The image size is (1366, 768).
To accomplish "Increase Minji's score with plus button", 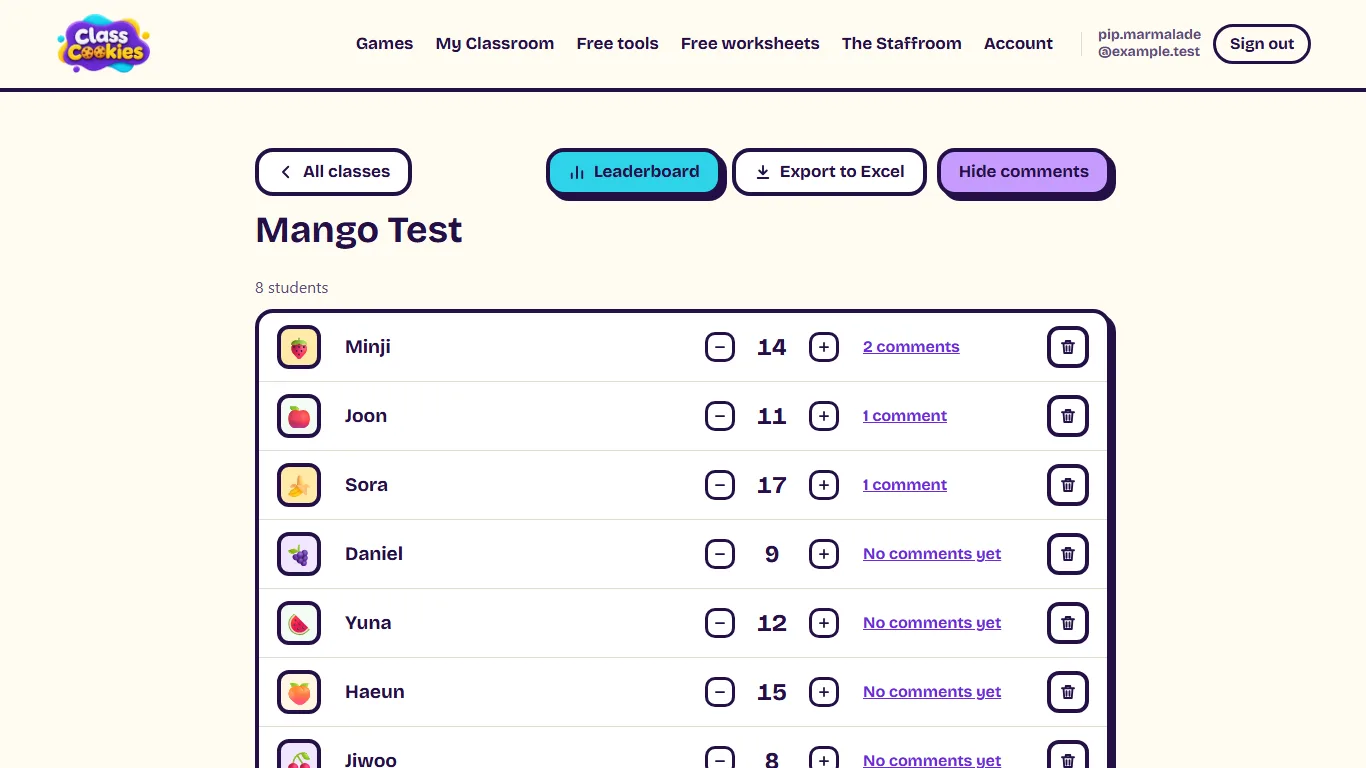I will click(x=824, y=347).
